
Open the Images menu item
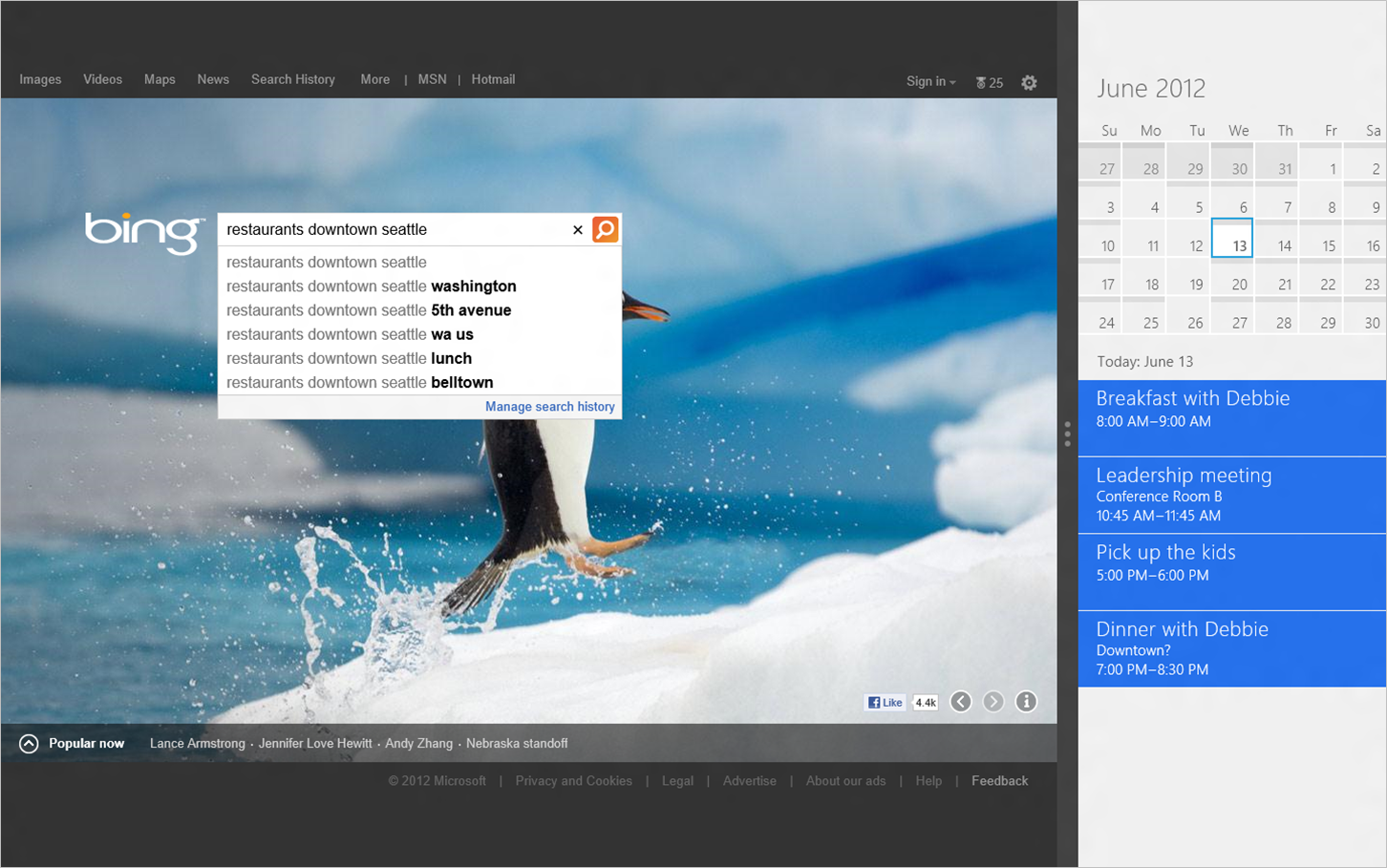click(40, 79)
